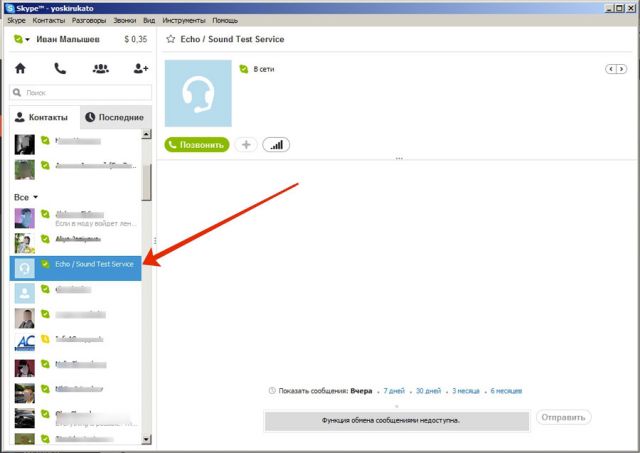Open the Разговоры menu
The height and width of the screenshot is (453, 640).
tap(89, 20)
